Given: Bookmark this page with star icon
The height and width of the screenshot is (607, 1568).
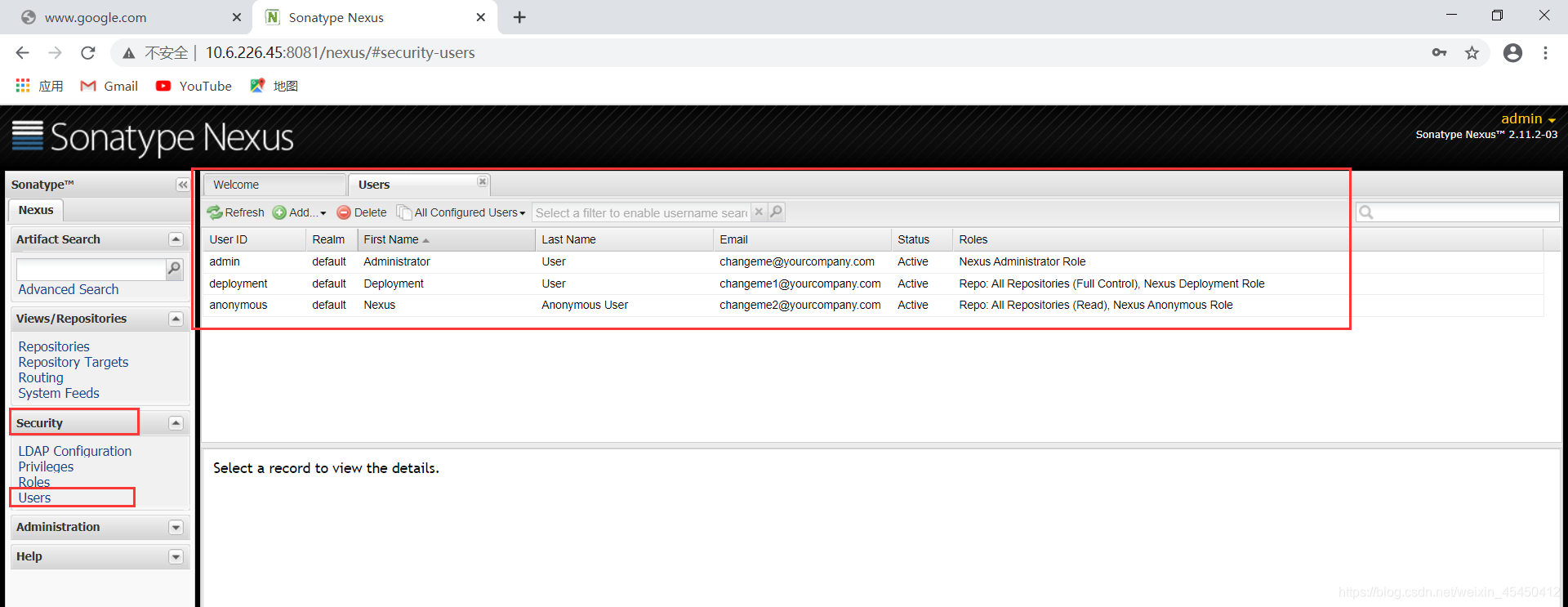Looking at the screenshot, I should [x=1472, y=53].
